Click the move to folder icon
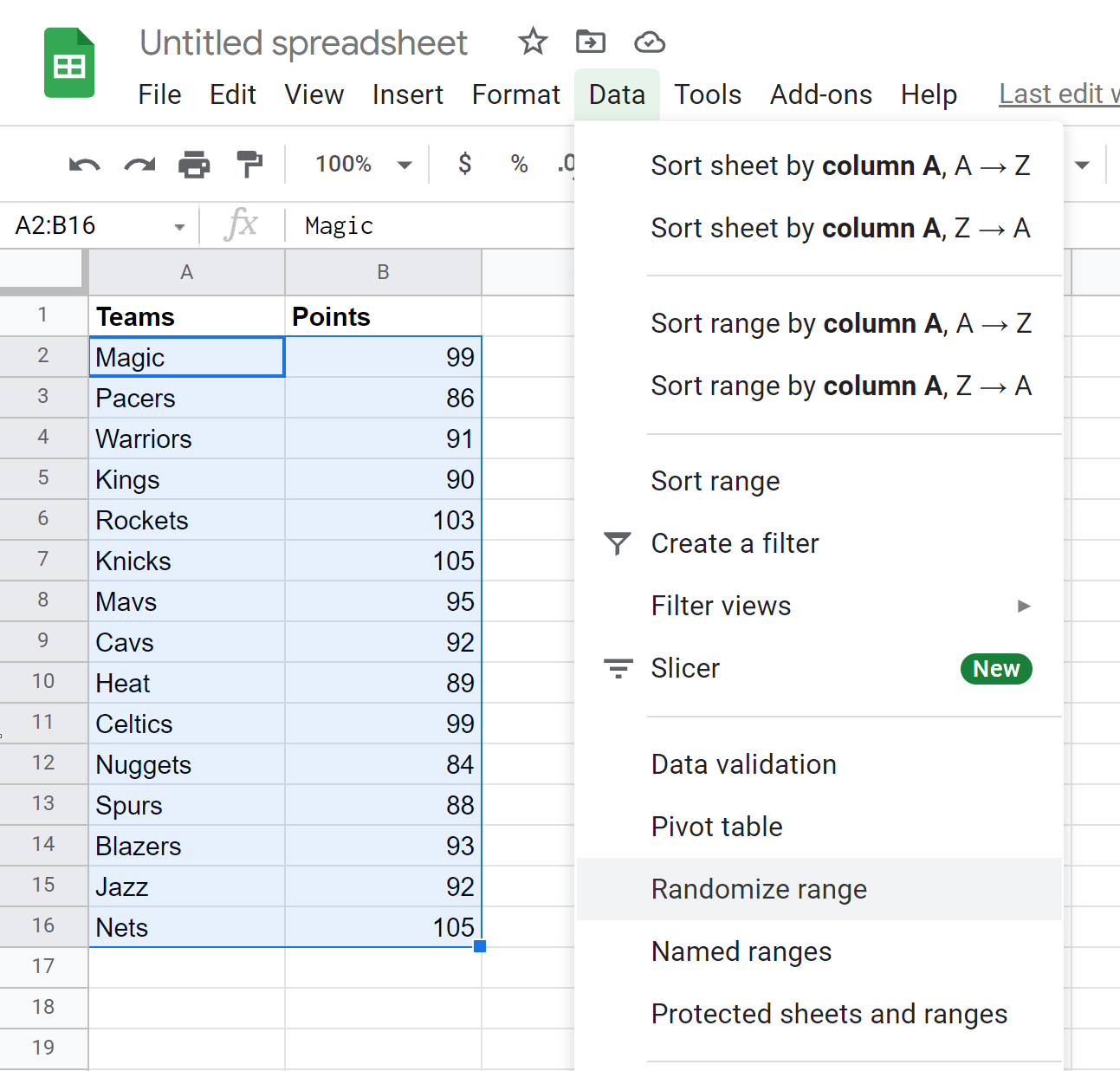 pyautogui.click(x=591, y=42)
